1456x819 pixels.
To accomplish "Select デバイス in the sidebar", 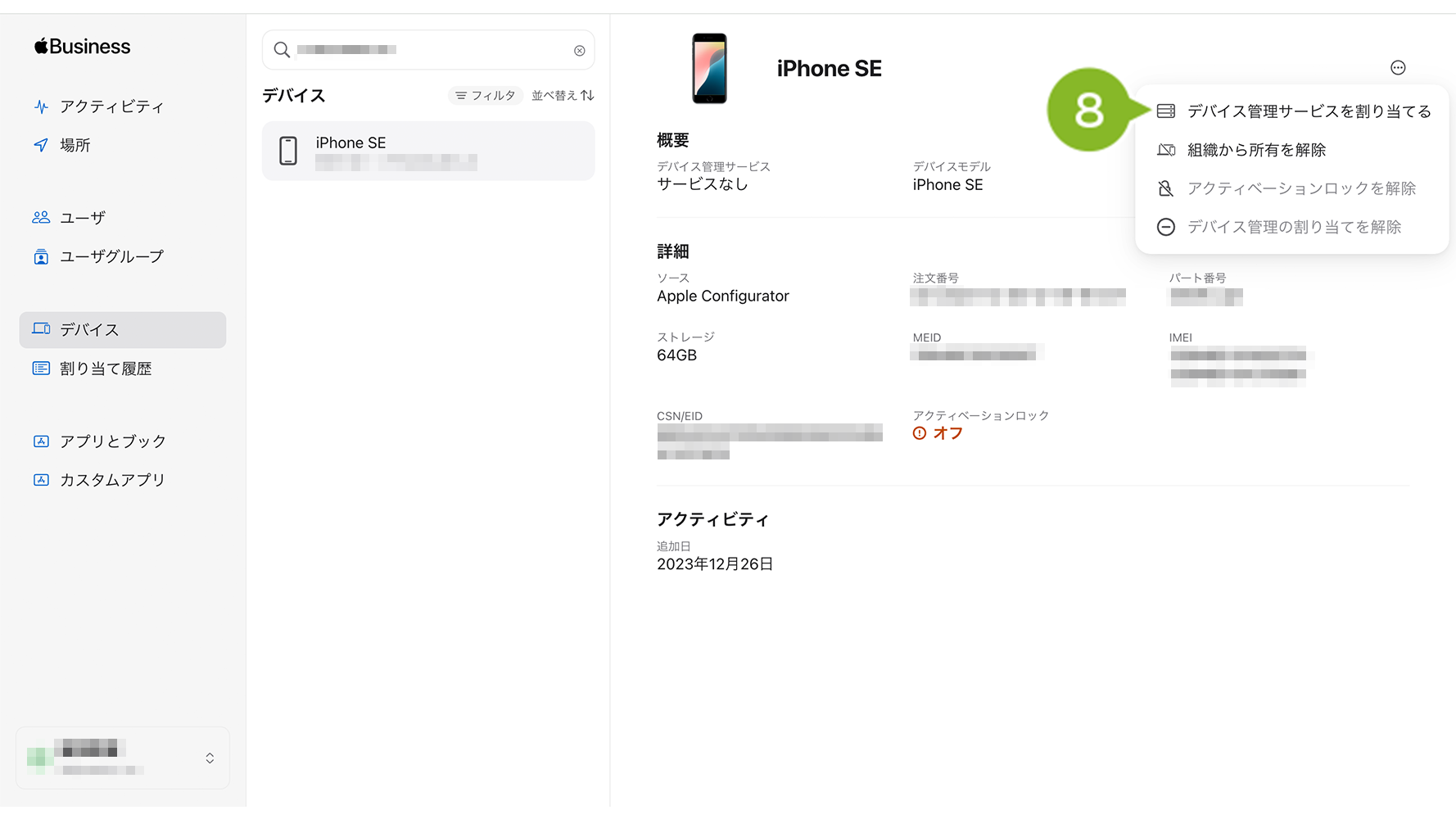I will [123, 329].
